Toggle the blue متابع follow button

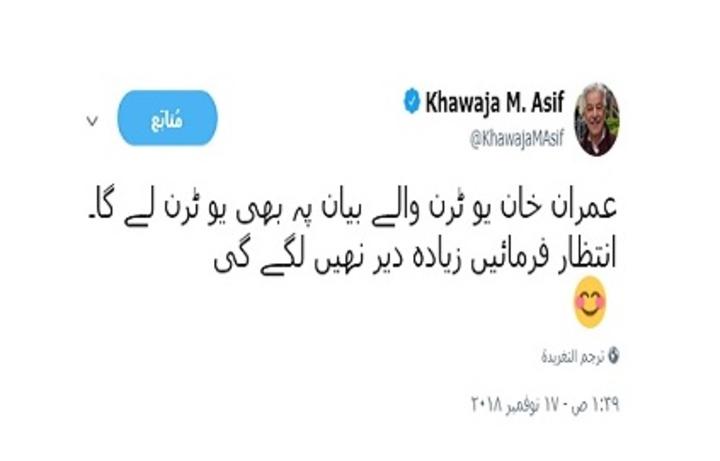click(167, 118)
